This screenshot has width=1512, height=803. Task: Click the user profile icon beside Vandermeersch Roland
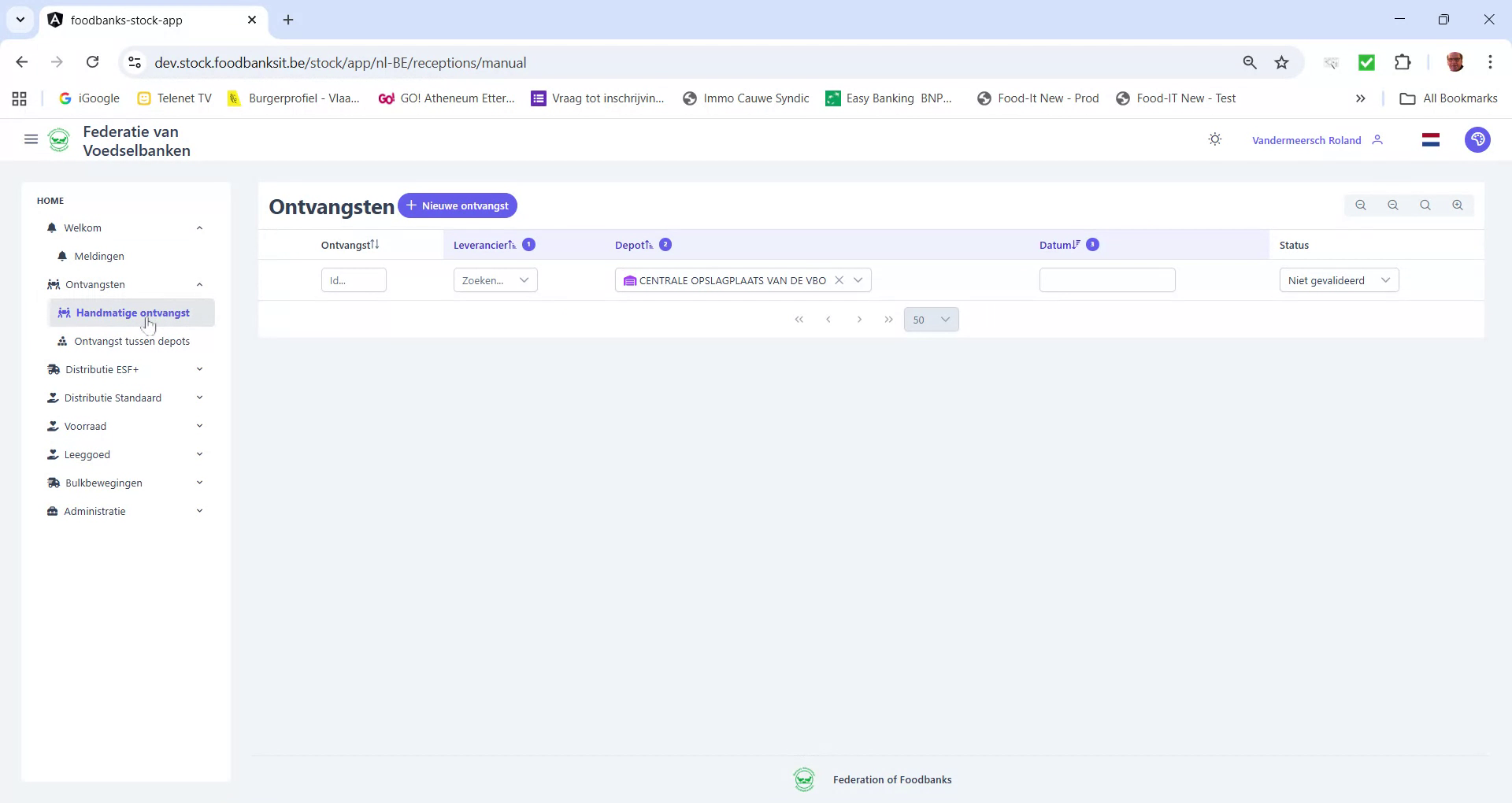coord(1379,139)
